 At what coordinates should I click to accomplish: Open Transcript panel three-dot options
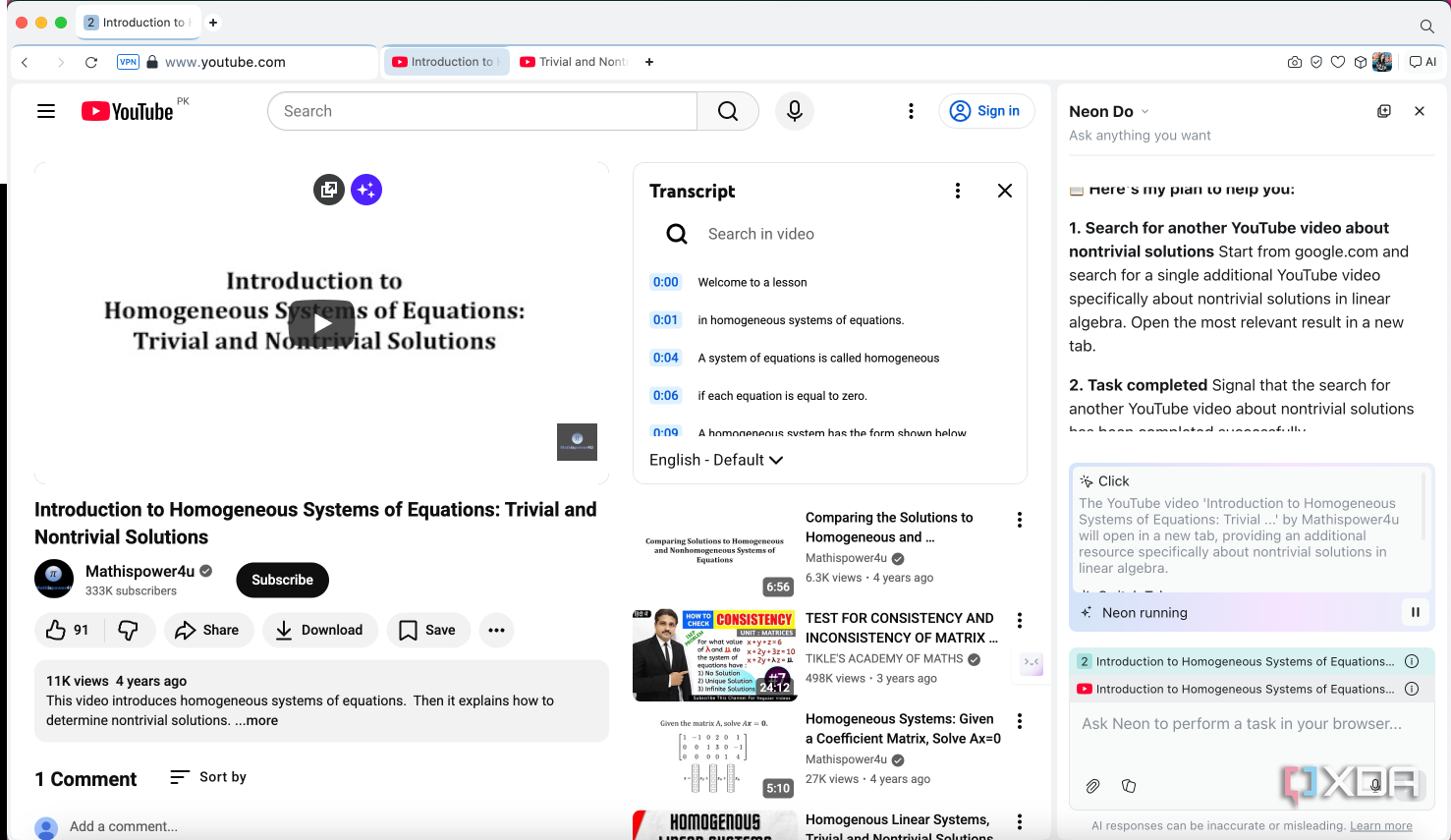[958, 191]
